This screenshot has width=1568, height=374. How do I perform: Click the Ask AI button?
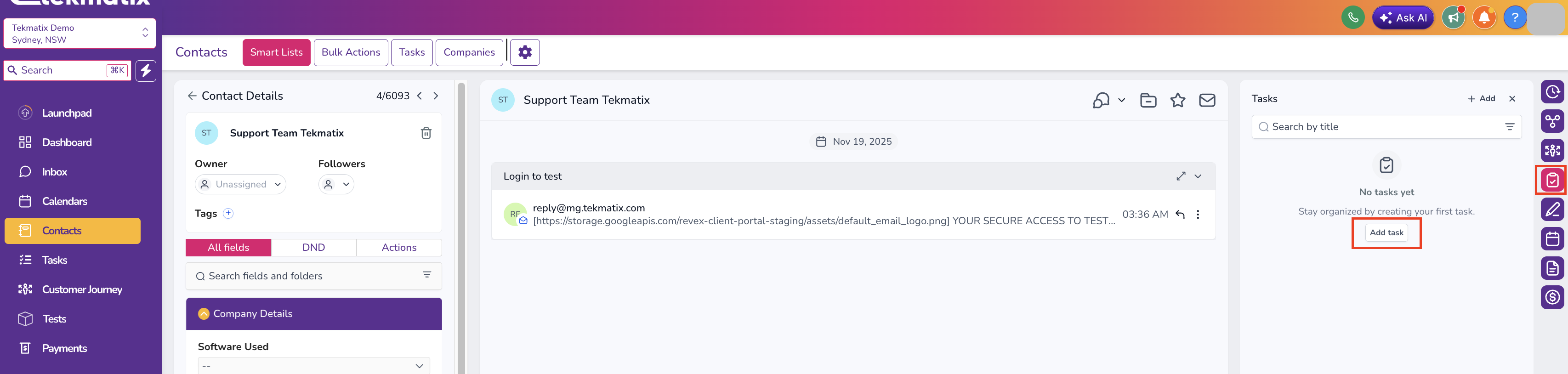point(1403,17)
